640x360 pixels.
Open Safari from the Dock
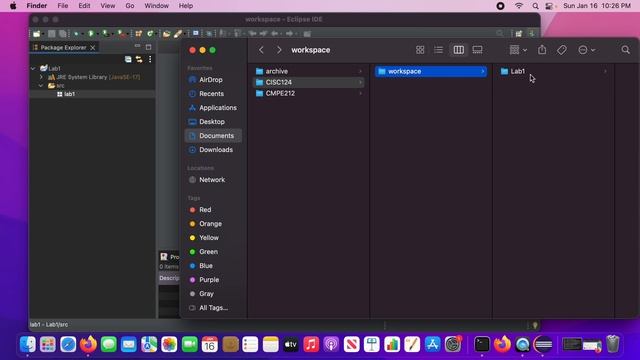coord(68,344)
